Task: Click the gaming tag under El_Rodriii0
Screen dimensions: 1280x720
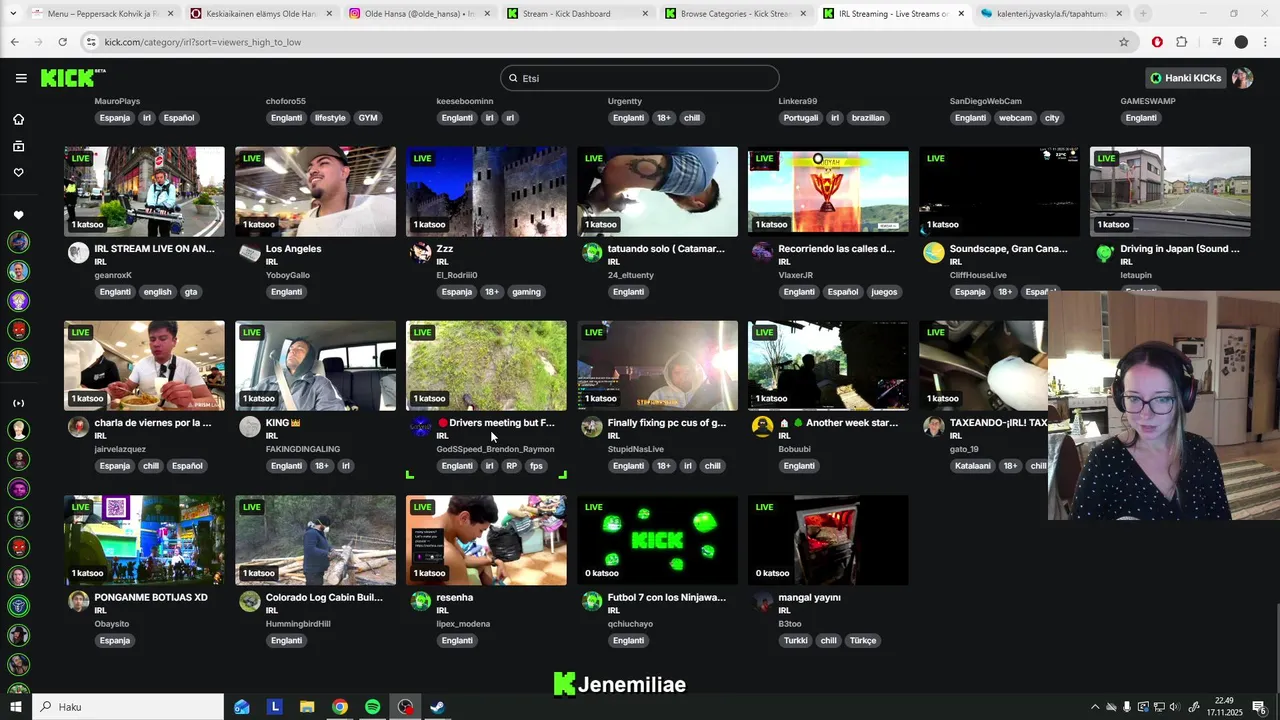Action: coord(526,292)
